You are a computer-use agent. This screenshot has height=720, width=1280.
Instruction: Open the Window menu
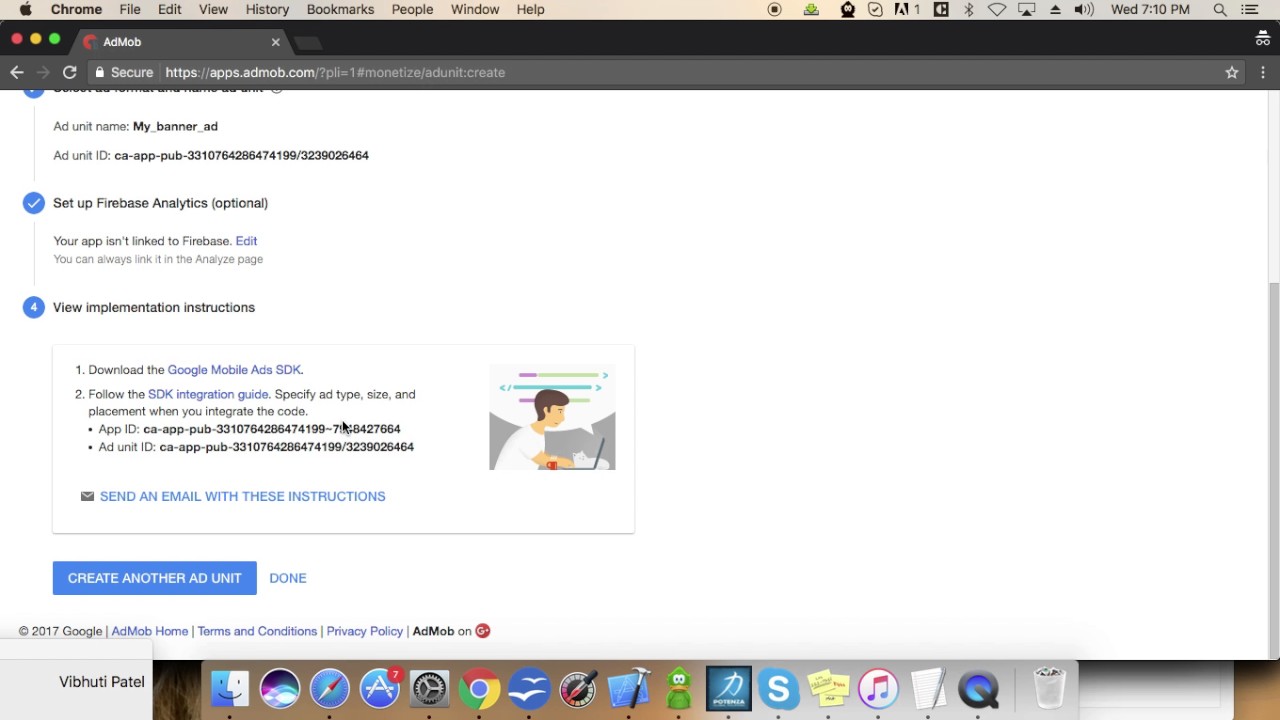pos(475,10)
